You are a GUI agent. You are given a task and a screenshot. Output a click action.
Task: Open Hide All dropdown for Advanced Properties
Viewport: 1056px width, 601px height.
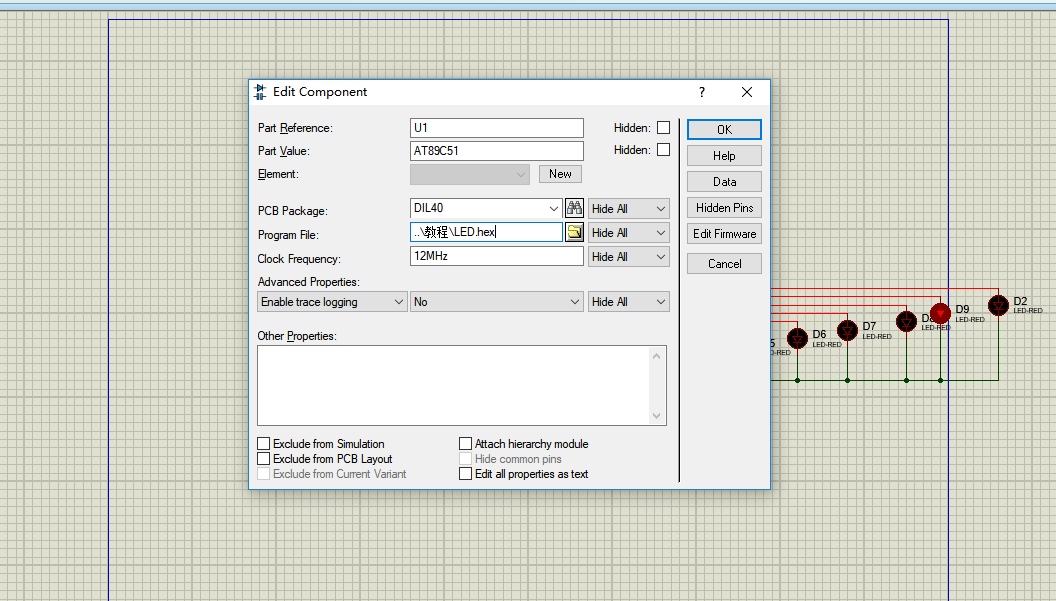click(628, 302)
